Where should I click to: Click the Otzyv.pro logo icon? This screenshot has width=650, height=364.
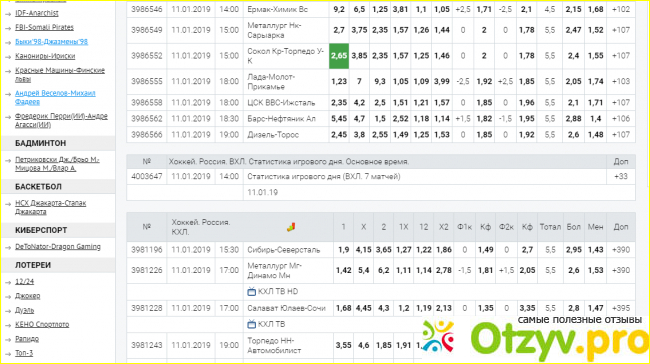point(438,337)
